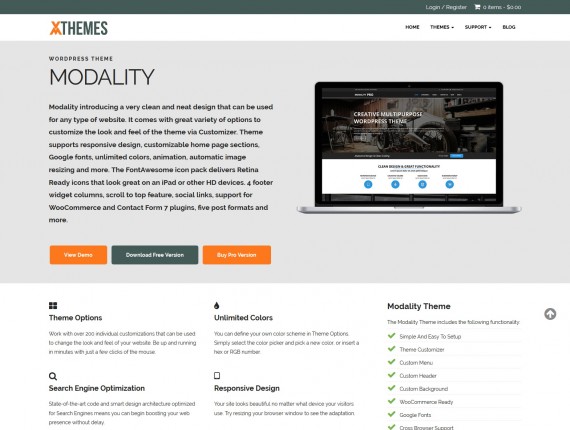
Task: Expand the Themes dropdown menu
Action: (442, 27)
